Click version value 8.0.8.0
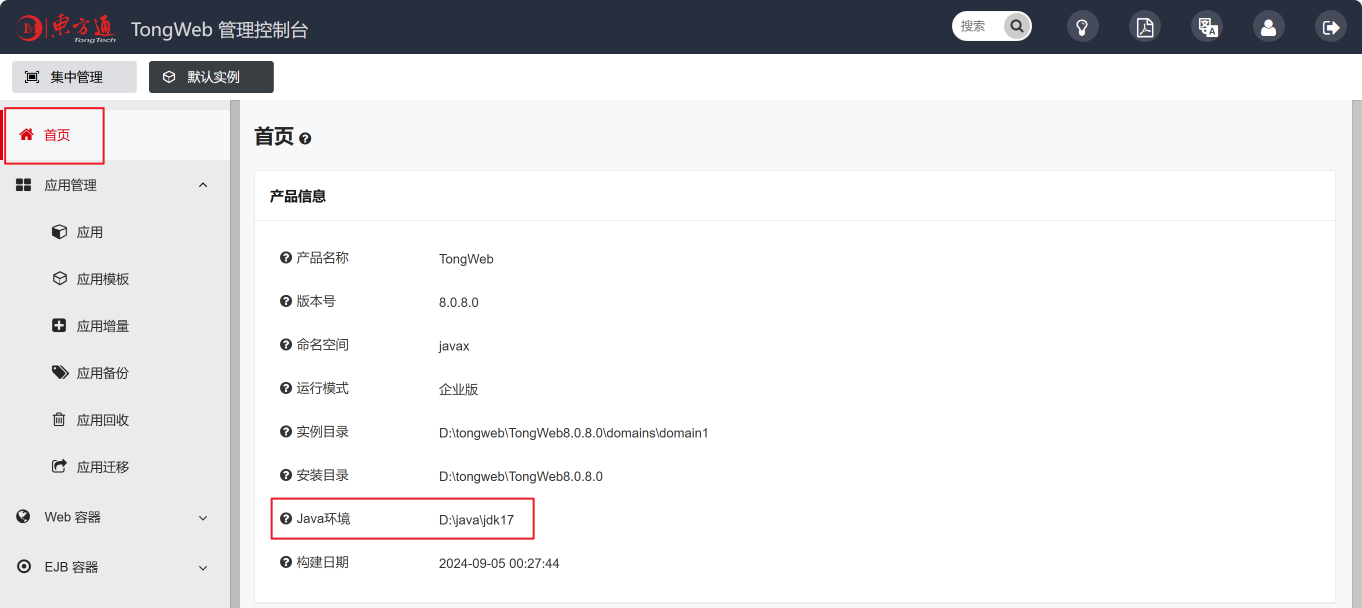Viewport: 1362px width, 608px height. pos(459,302)
